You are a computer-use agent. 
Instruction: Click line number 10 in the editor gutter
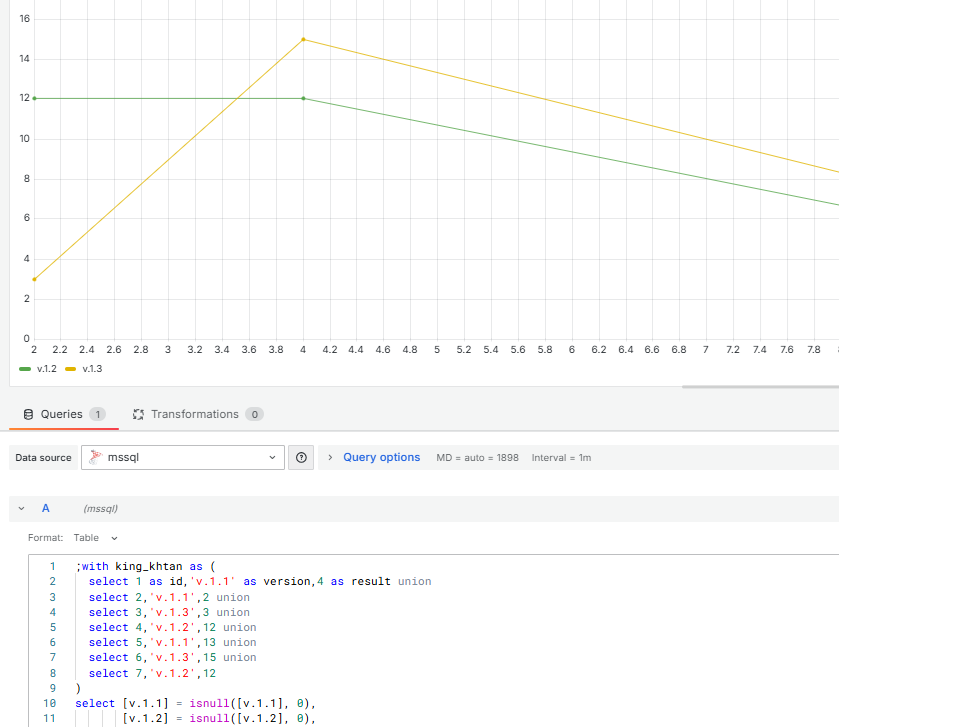[49, 703]
